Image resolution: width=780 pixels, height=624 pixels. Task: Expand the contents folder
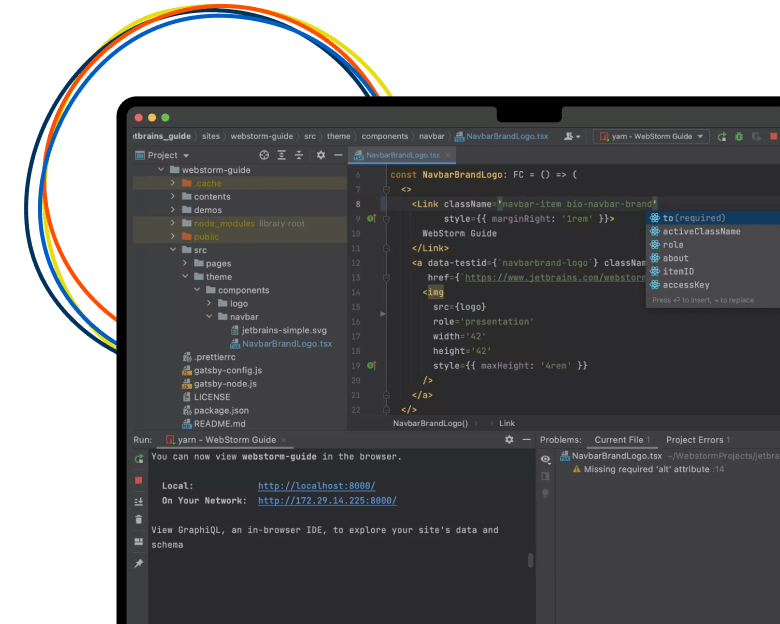coord(173,197)
